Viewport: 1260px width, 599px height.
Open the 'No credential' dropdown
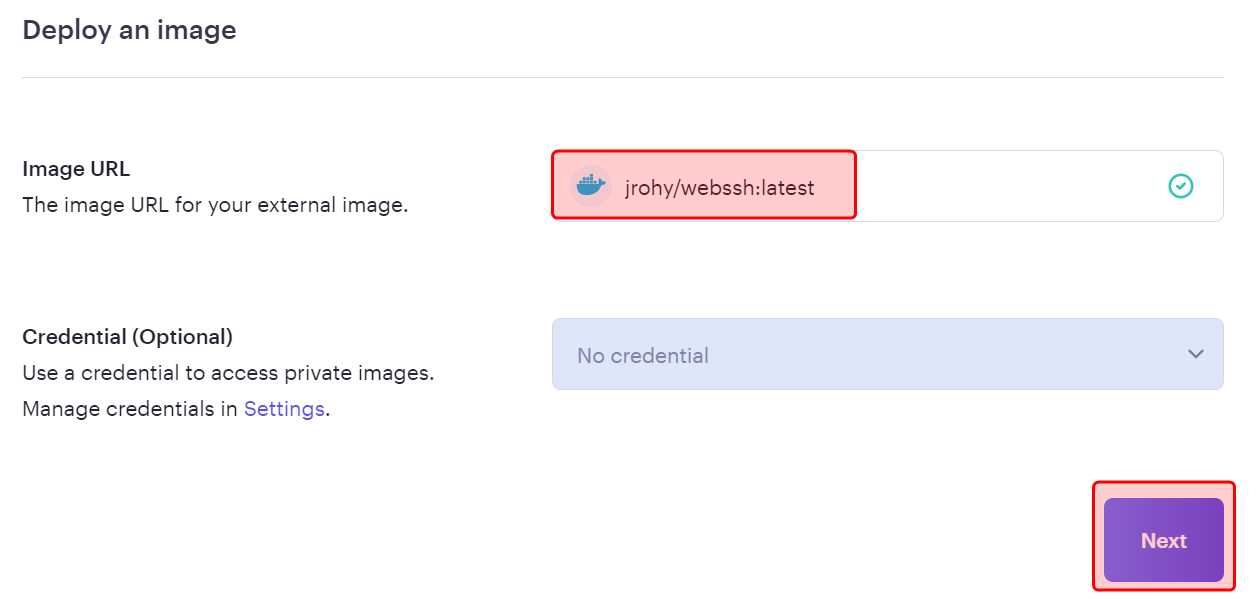643,355
